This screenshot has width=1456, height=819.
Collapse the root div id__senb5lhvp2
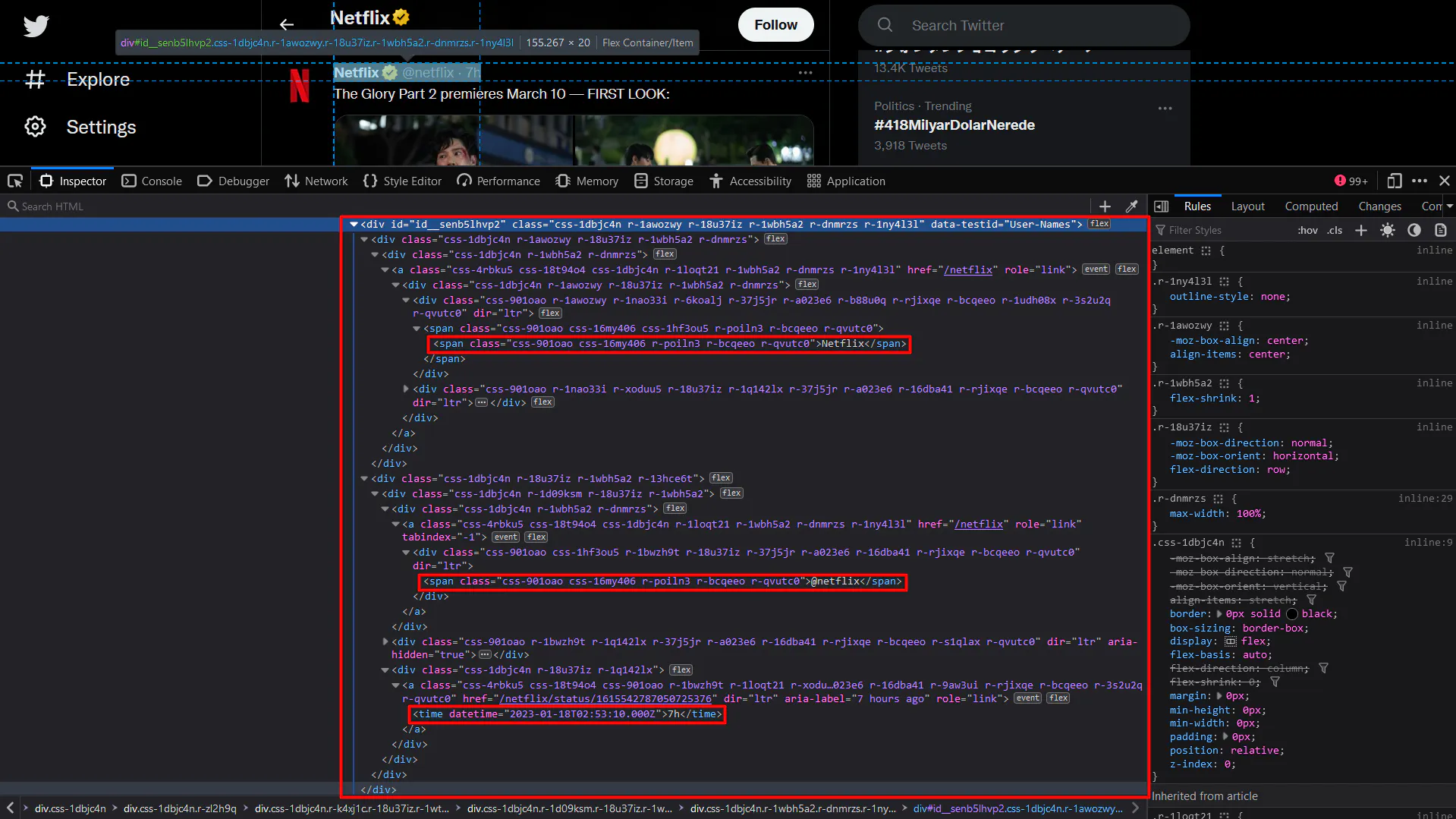point(354,224)
